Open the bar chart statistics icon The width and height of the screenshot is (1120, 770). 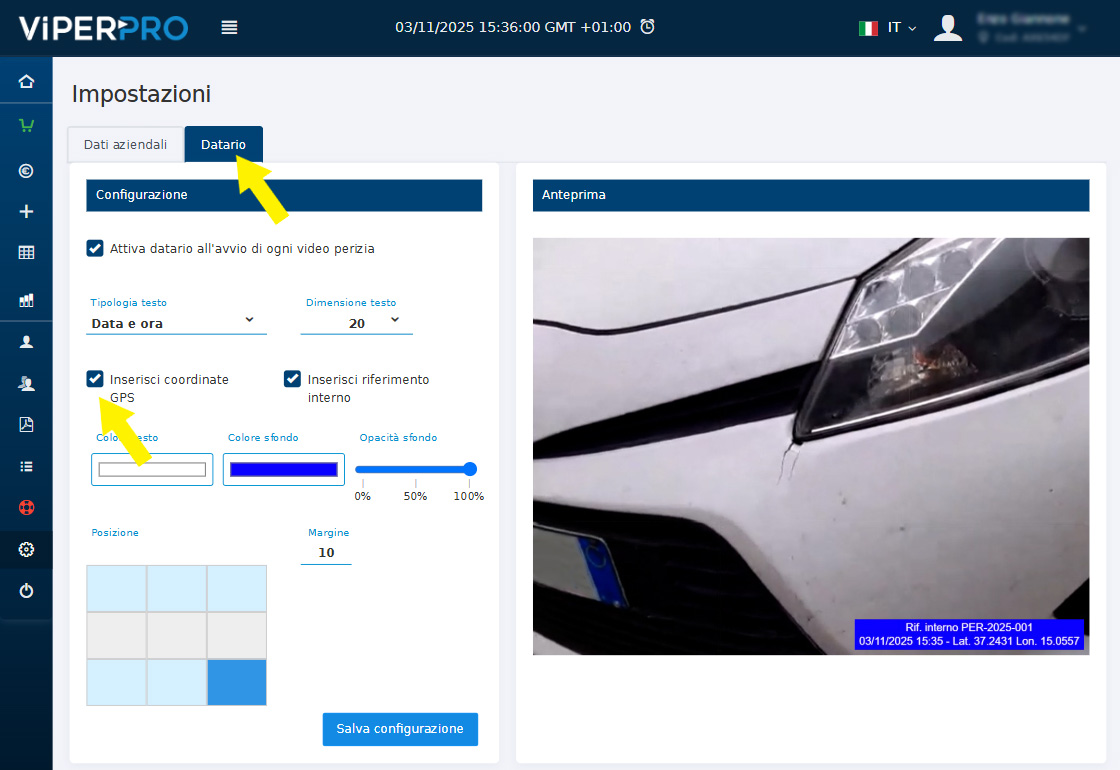(26, 299)
